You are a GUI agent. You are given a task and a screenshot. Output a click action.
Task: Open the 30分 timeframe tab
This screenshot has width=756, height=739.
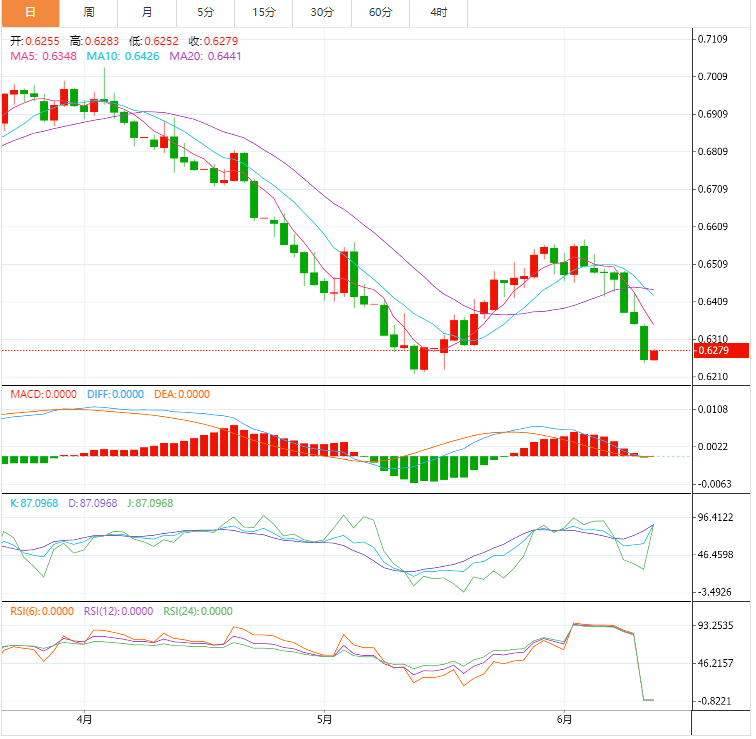(x=322, y=13)
